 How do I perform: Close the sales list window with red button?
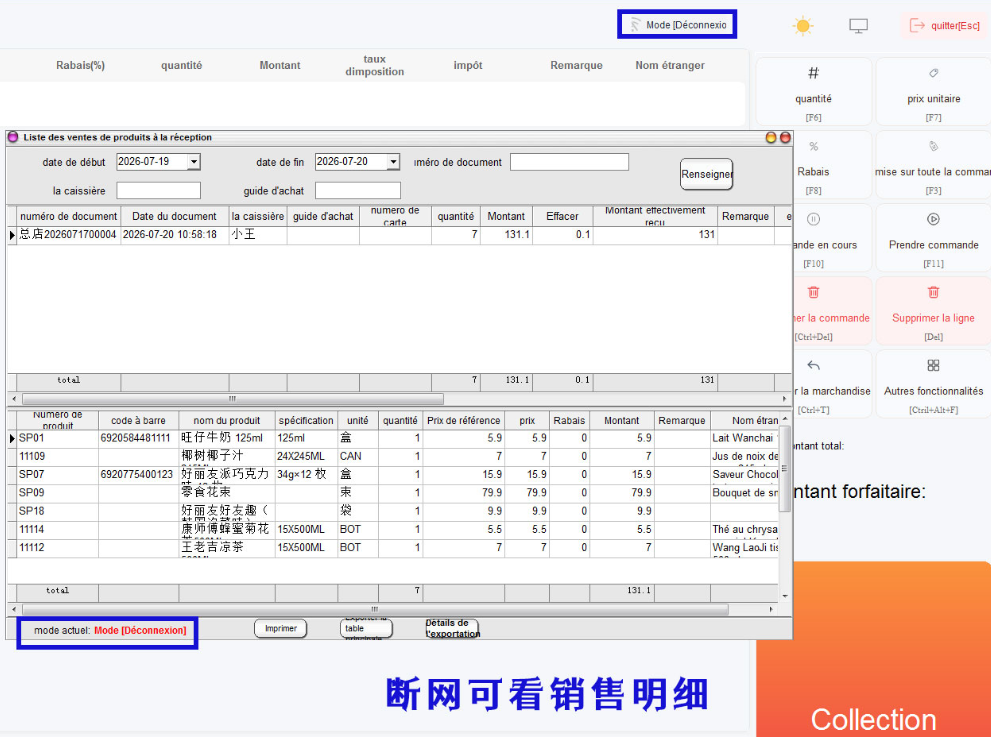pos(785,137)
